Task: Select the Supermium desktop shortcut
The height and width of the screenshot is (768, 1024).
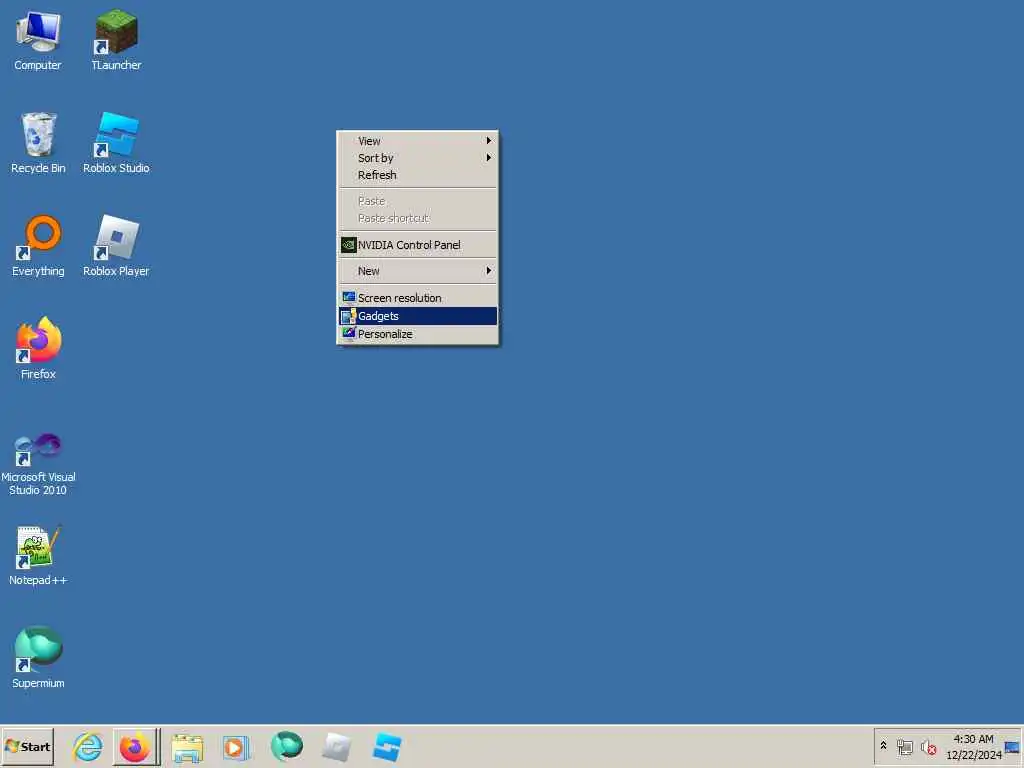Action: pyautogui.click(x=38, y=658)
